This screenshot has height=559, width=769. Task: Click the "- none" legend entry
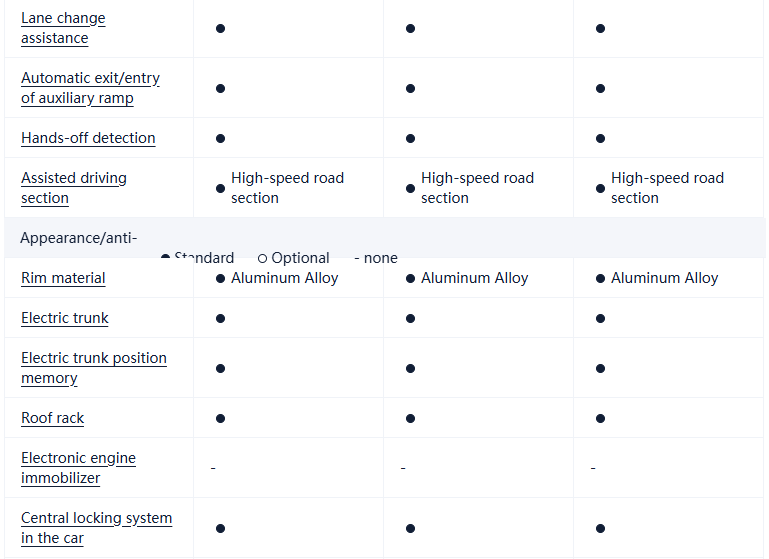click(x=376, y=258)
